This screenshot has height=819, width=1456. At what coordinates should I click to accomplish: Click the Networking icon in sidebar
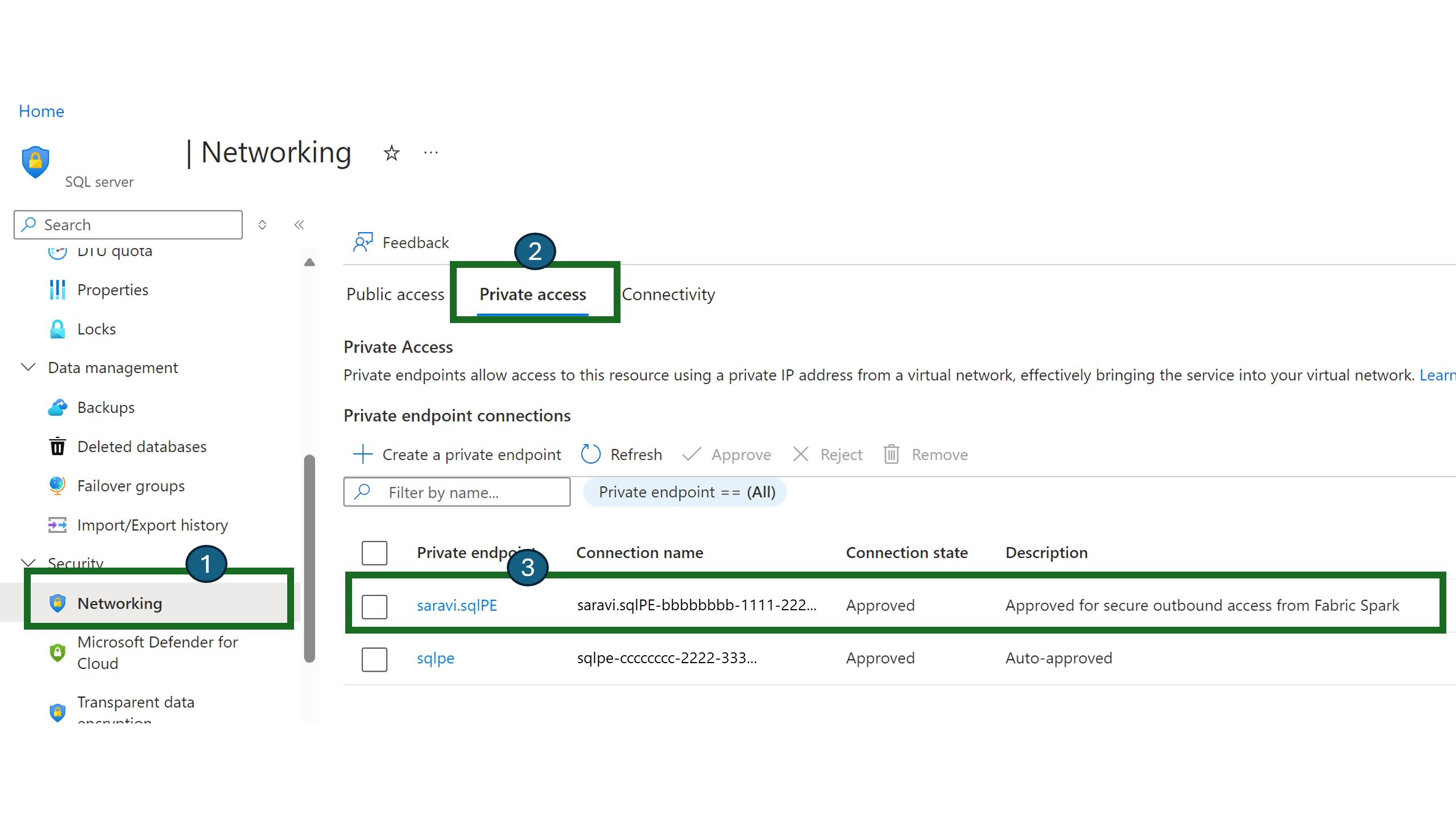pyautogui.click(x=56, y=602)
